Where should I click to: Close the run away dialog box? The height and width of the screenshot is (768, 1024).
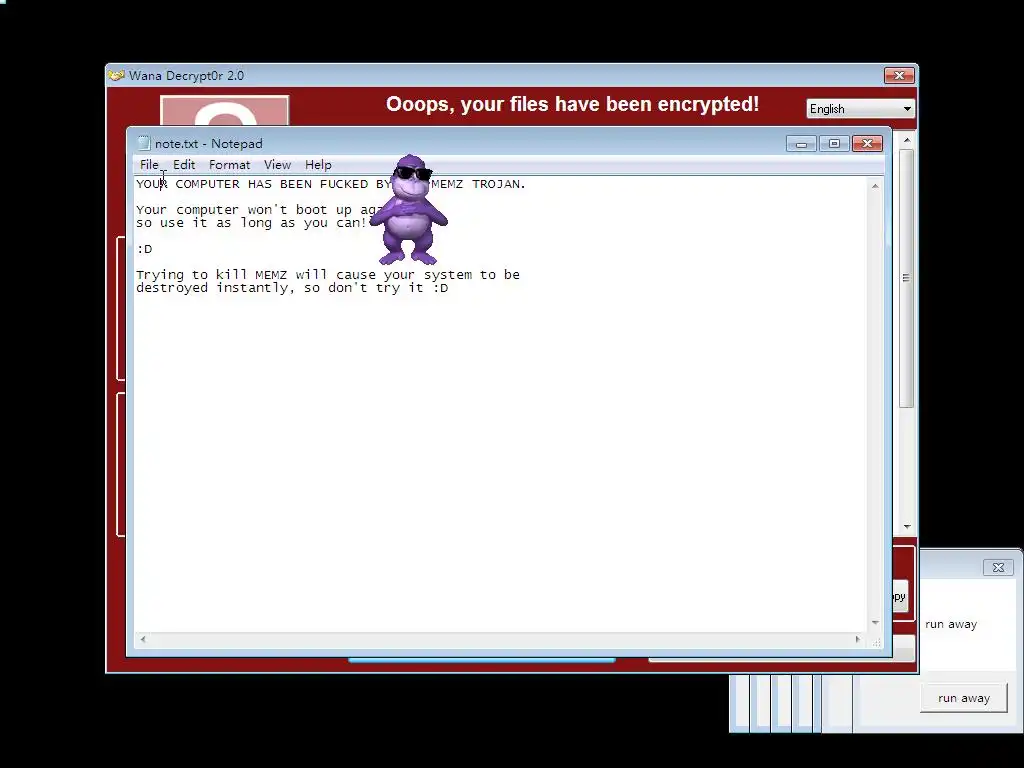[999, 568]
